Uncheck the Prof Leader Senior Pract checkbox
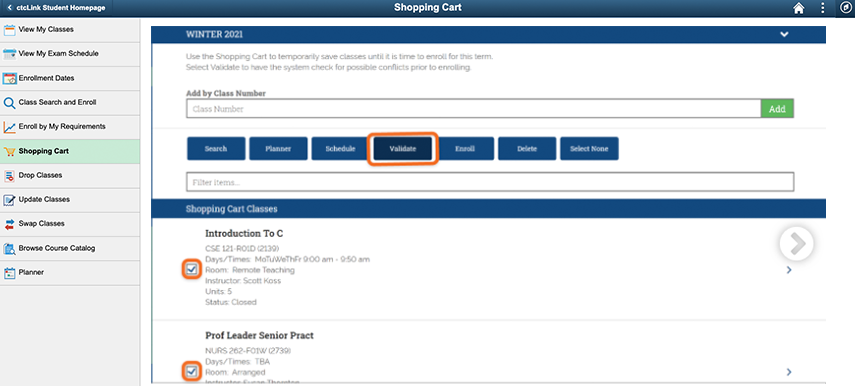Viewport: 855px width, 386px height. [x=191, y=371]
